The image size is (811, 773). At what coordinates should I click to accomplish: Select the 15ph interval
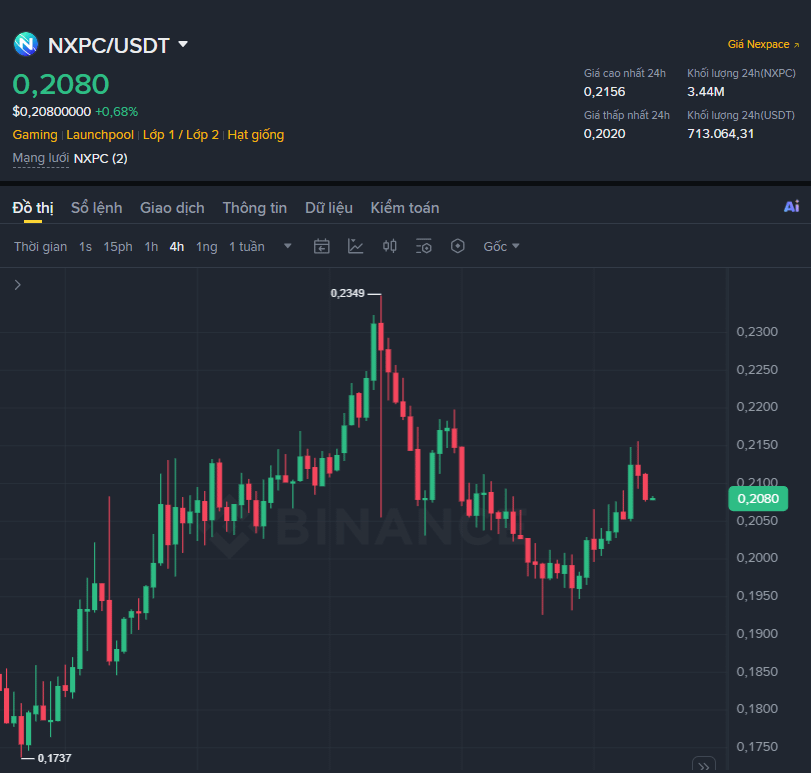[x=118, y=247]
